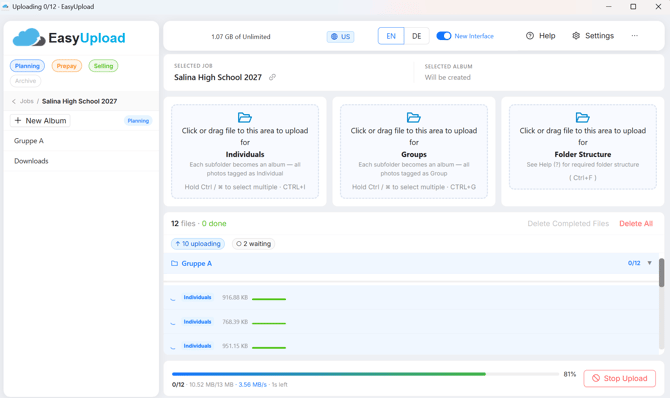The image size is (670, 398).
Task: Click the folder icon in the Individuals upload area
Action: (x=245, y=117)
